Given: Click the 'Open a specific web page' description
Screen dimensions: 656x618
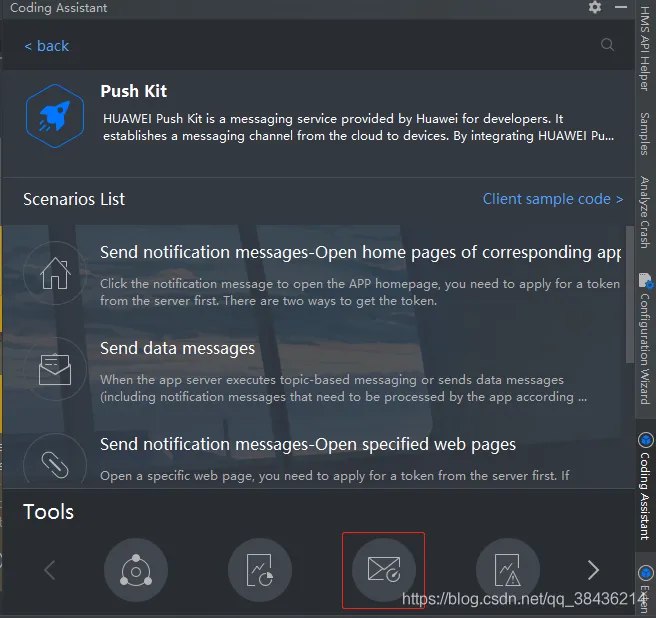Looking at the screenshot, I should click(x=335, y=476).
